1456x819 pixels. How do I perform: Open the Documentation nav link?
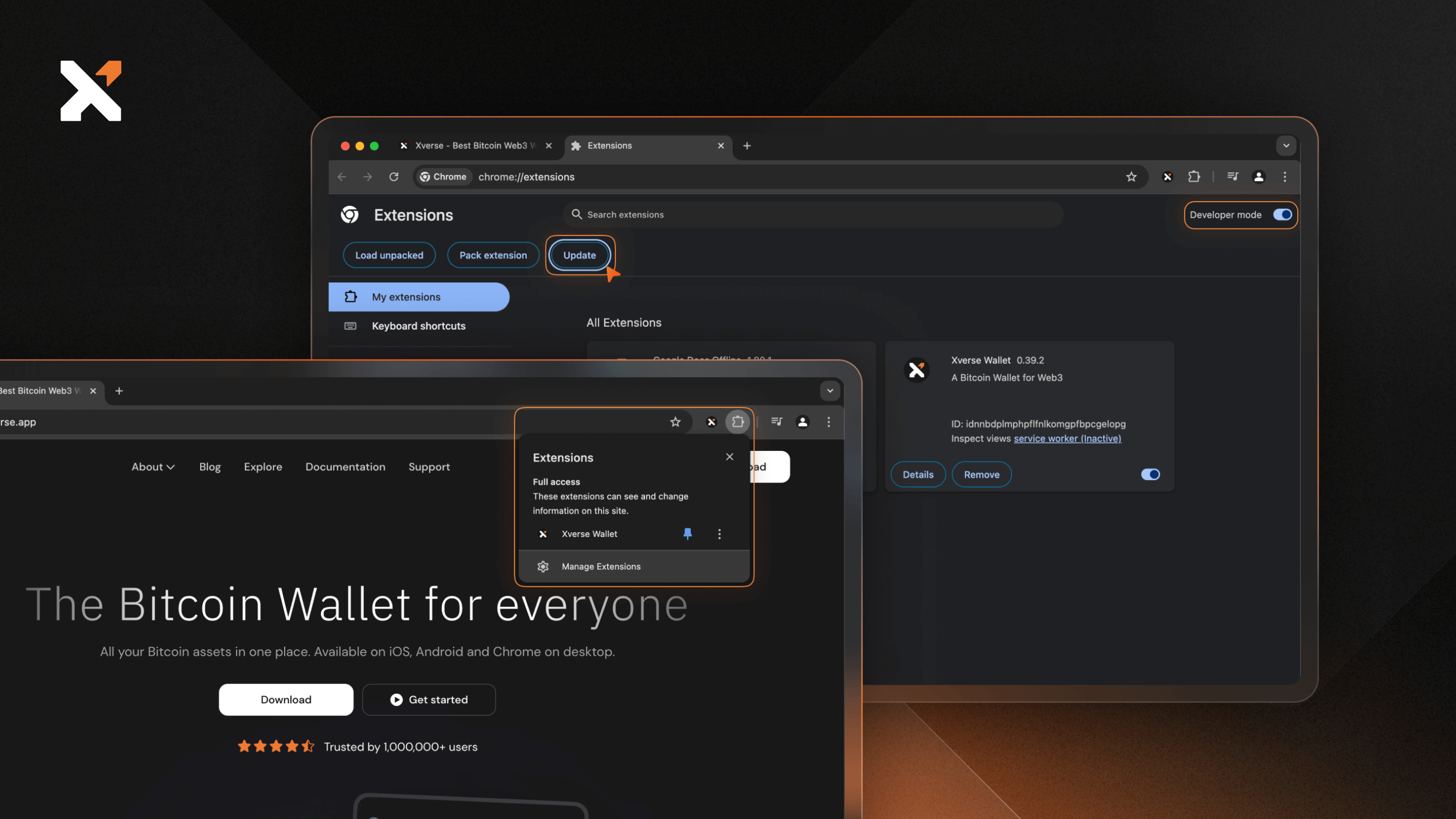[345, 467]
